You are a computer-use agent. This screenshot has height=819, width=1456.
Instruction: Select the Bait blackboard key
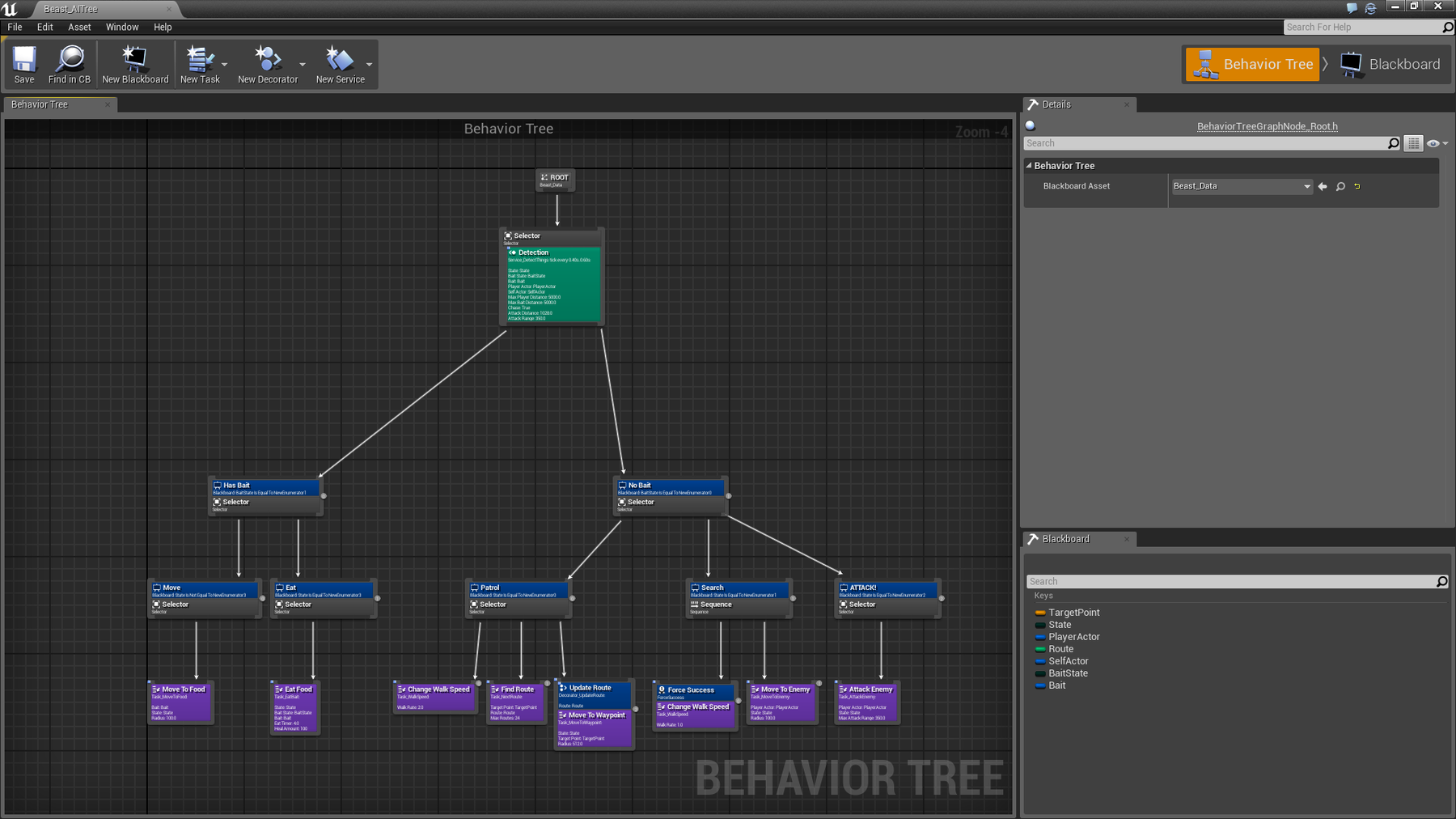pyautogui.click(x=1056, y=685)
